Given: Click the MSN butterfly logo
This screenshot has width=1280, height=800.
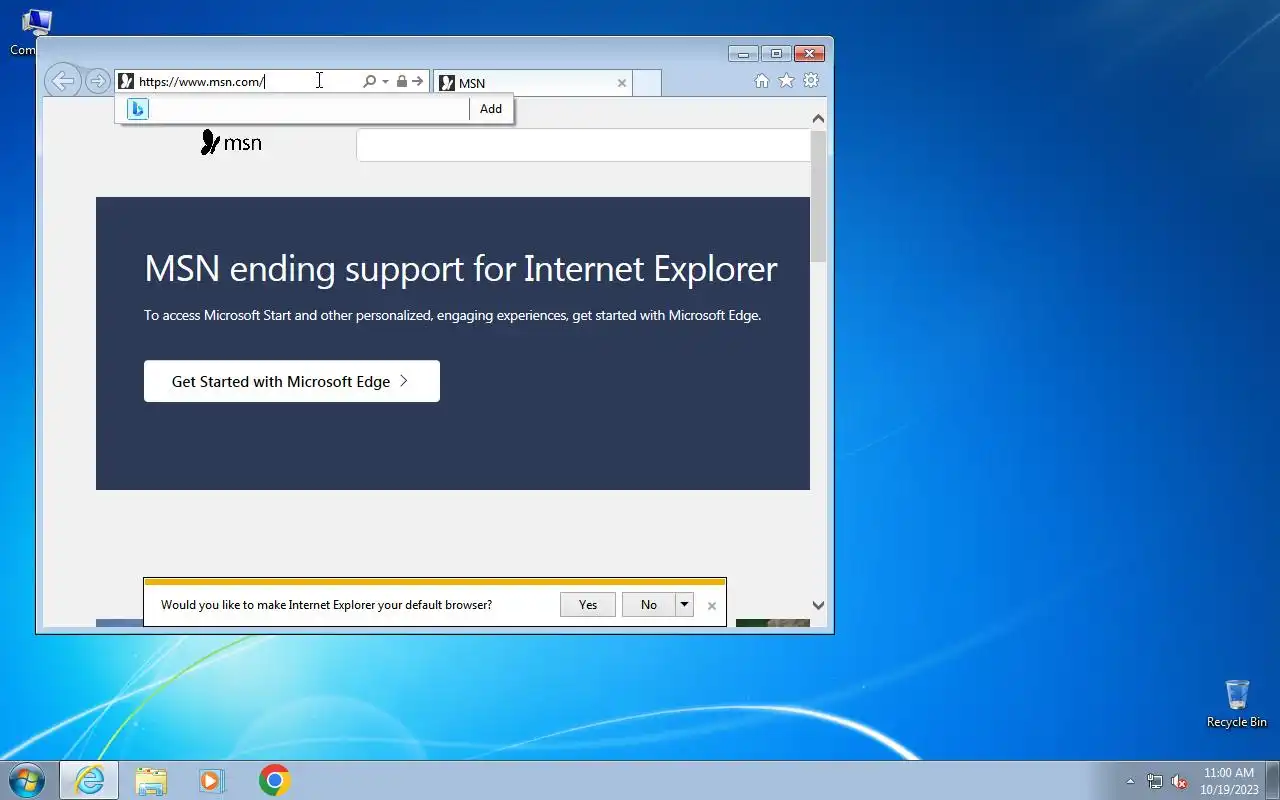Looking at the screenshot, I should [231, 143].
